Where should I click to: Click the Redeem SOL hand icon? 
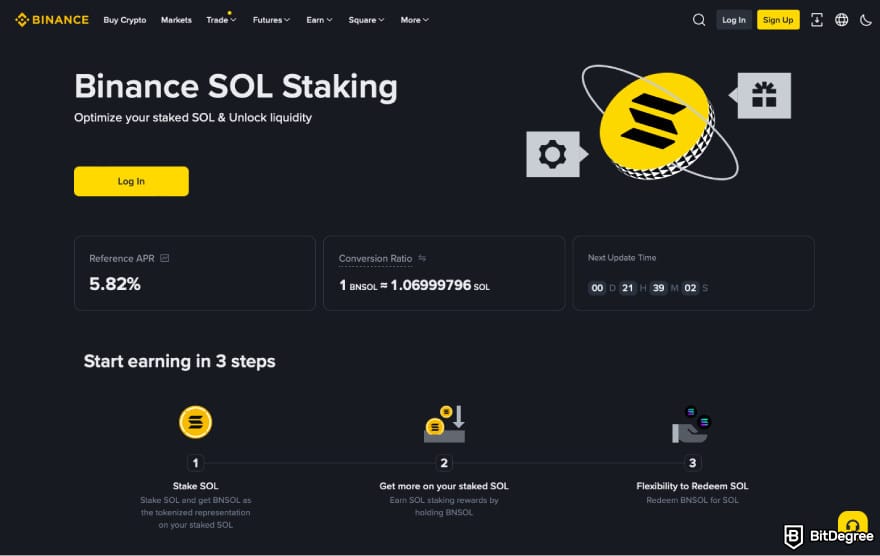[x=691, y=425]
